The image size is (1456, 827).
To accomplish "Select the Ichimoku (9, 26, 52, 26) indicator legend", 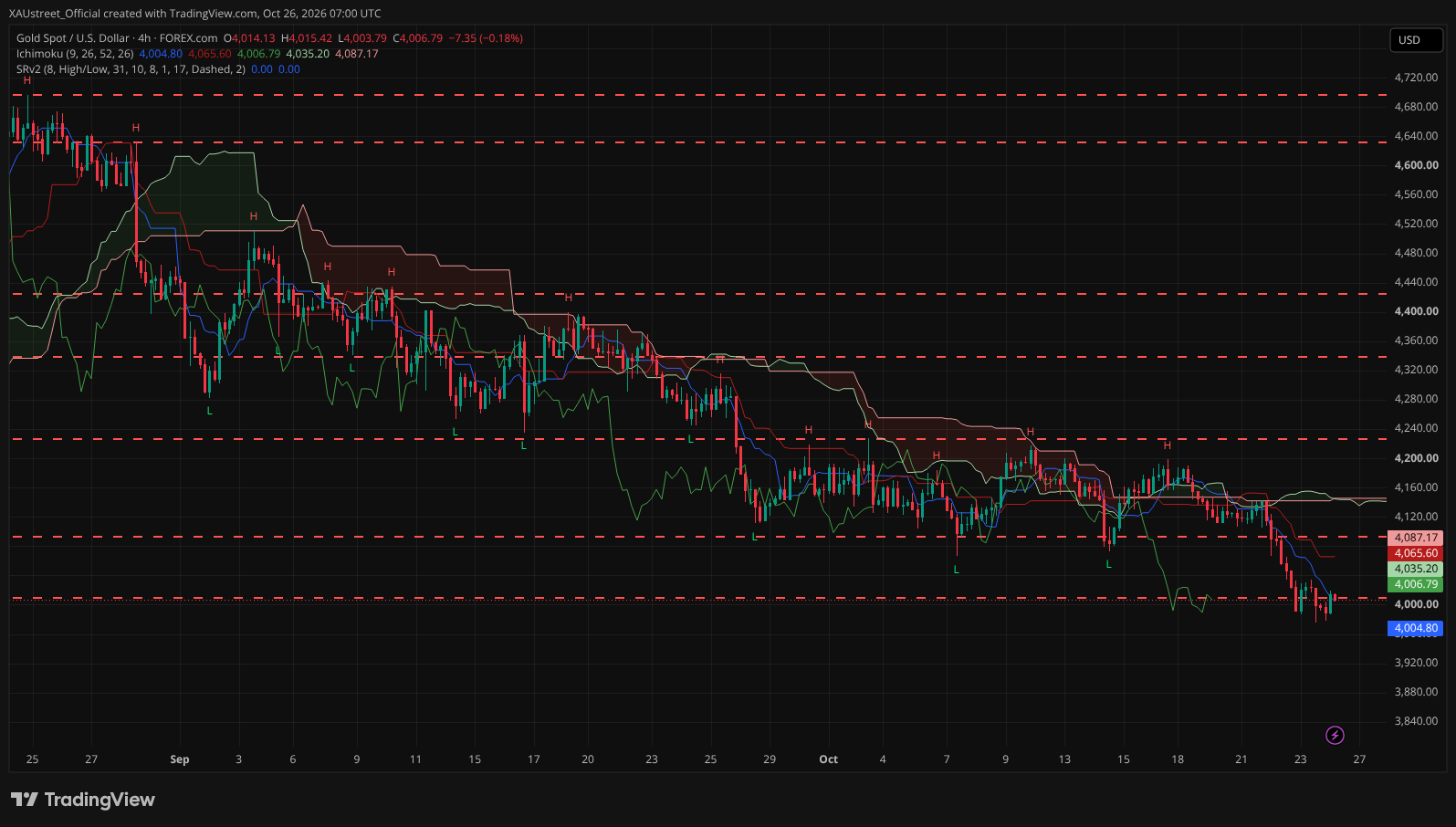I will click(75, 54).
